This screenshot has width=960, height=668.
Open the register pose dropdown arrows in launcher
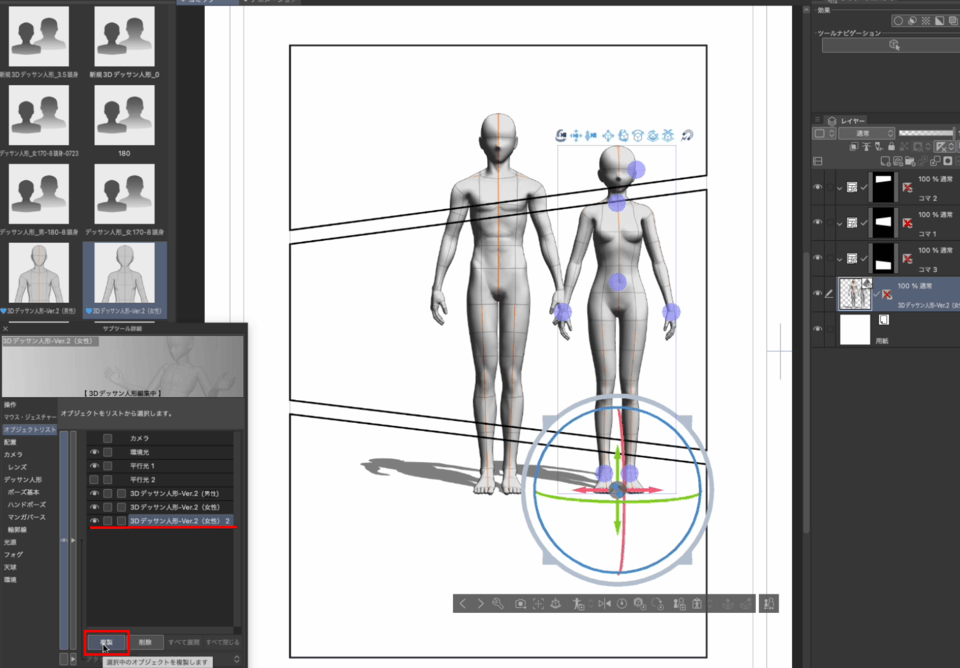[x=590, y=604]
